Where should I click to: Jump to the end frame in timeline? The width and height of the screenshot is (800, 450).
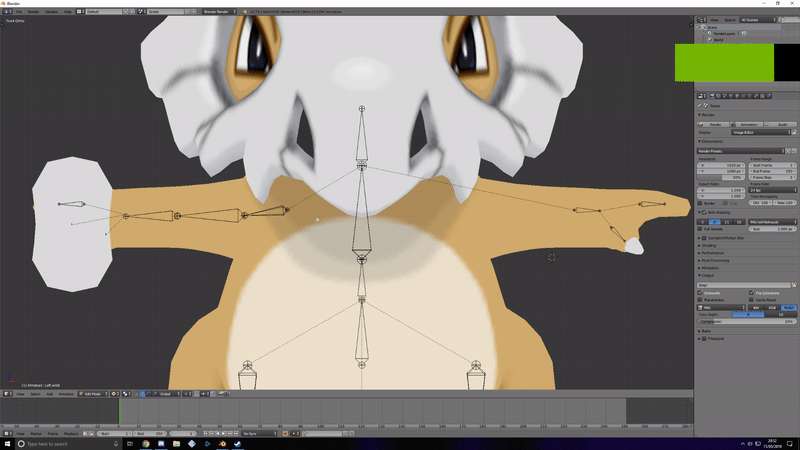tap(236, 433)
